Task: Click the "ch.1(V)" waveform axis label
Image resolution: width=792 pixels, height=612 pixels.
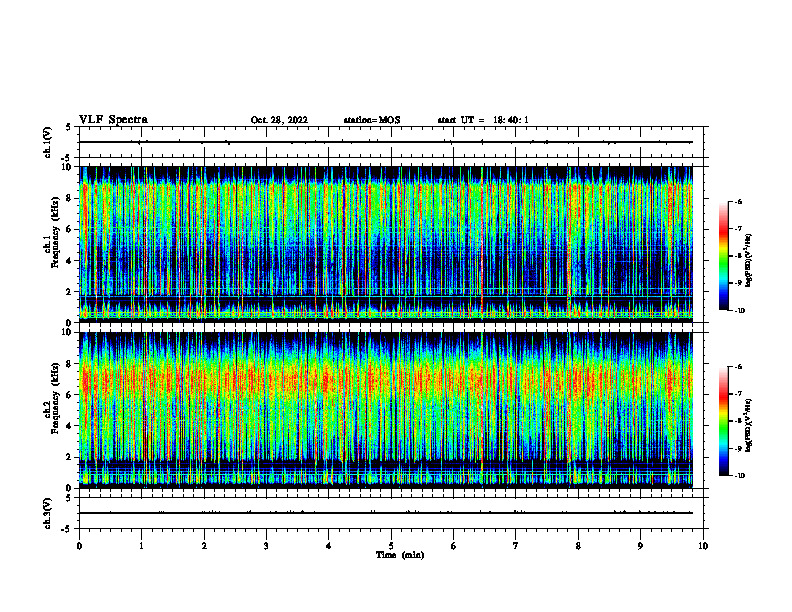Action: [48, 142]
